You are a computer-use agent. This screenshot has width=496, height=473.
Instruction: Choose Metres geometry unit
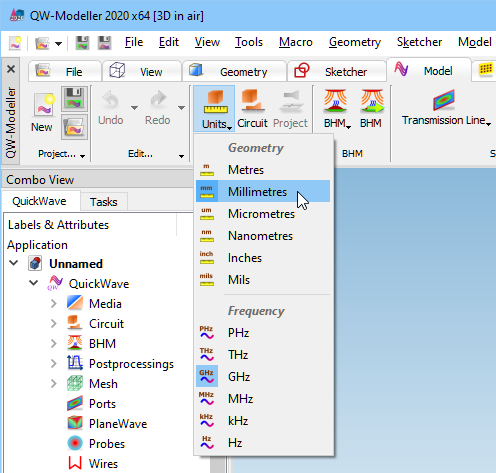click(x=263, y=170)
